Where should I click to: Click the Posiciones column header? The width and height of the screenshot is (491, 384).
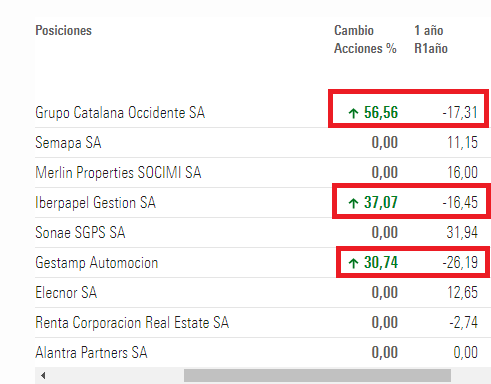[64, 30]
